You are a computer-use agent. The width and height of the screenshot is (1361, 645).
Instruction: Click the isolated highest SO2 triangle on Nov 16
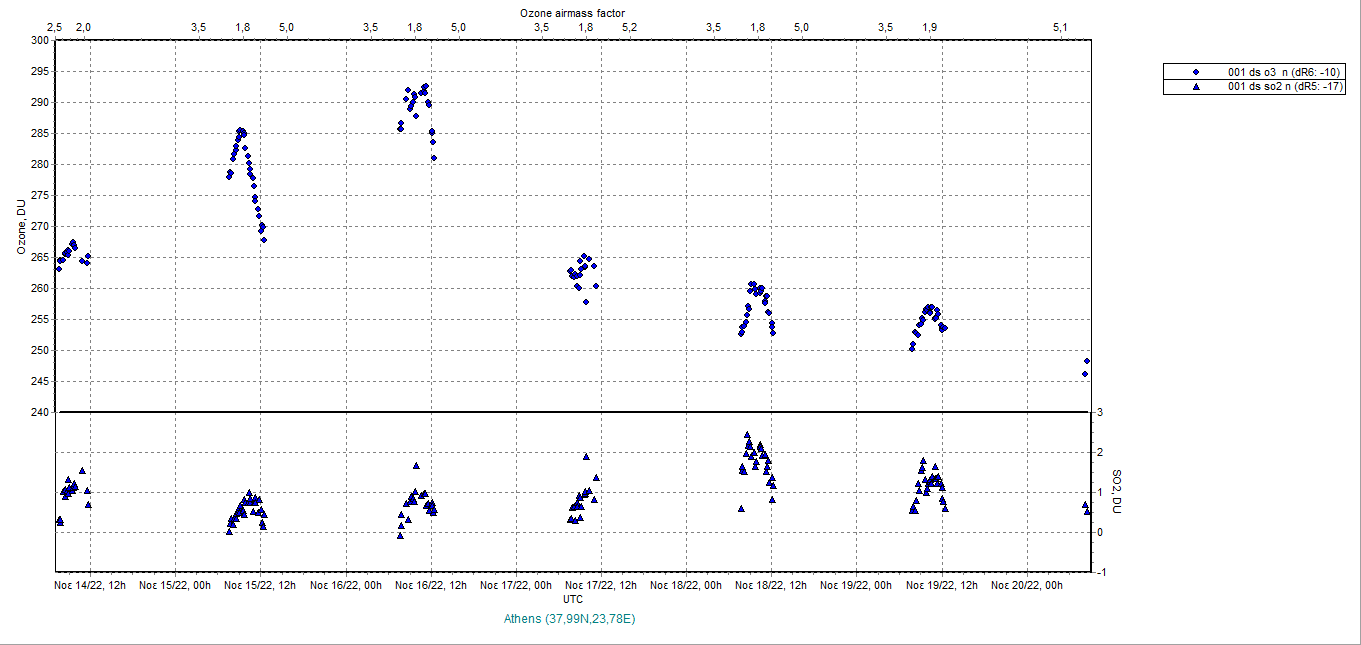416,466
